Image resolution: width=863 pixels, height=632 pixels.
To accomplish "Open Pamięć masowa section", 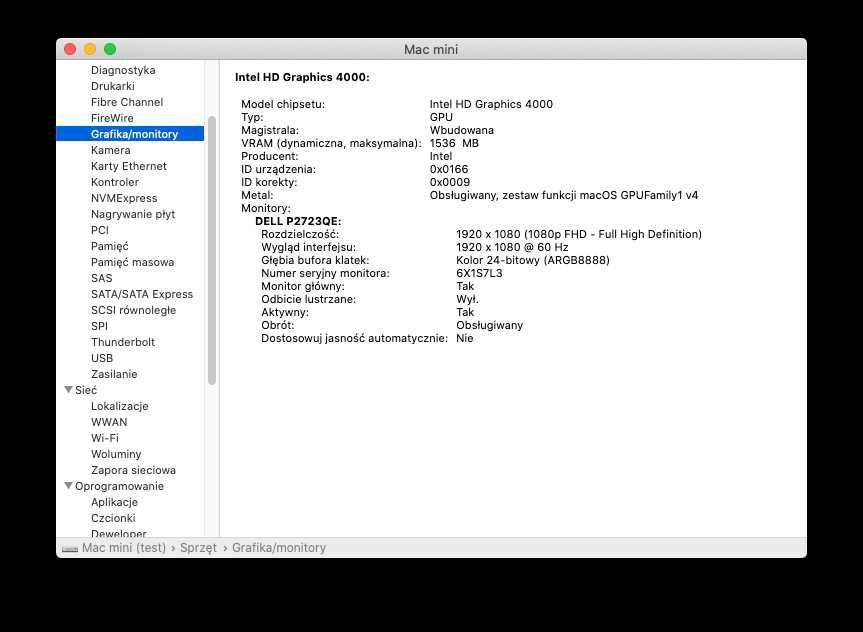I will [x=132, y=262].
